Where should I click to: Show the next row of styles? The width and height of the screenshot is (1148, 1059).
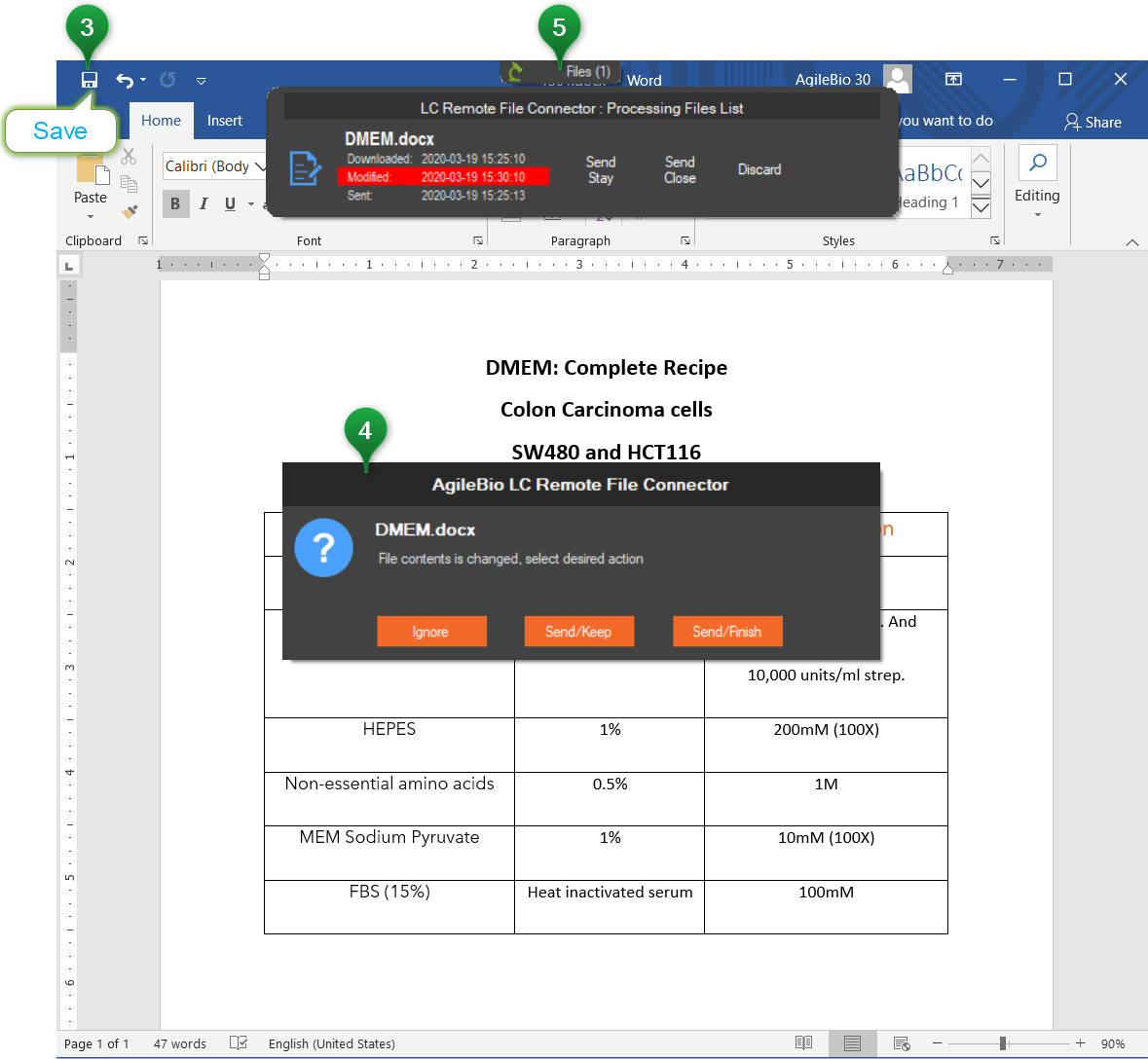[981, 183]
